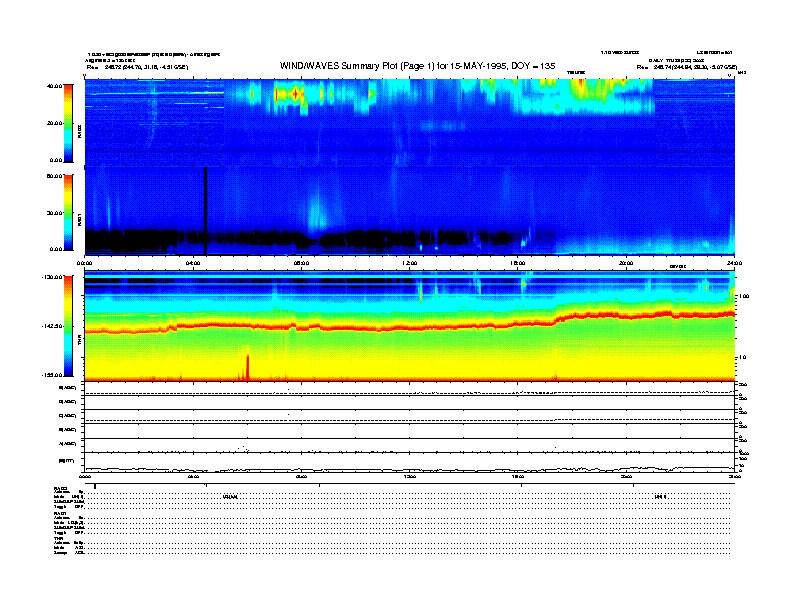The height and width of the screenshot is (612, 792).
Task: Click the -155.00 scale value on bottom color bar
Action: [x=52, y=375]
